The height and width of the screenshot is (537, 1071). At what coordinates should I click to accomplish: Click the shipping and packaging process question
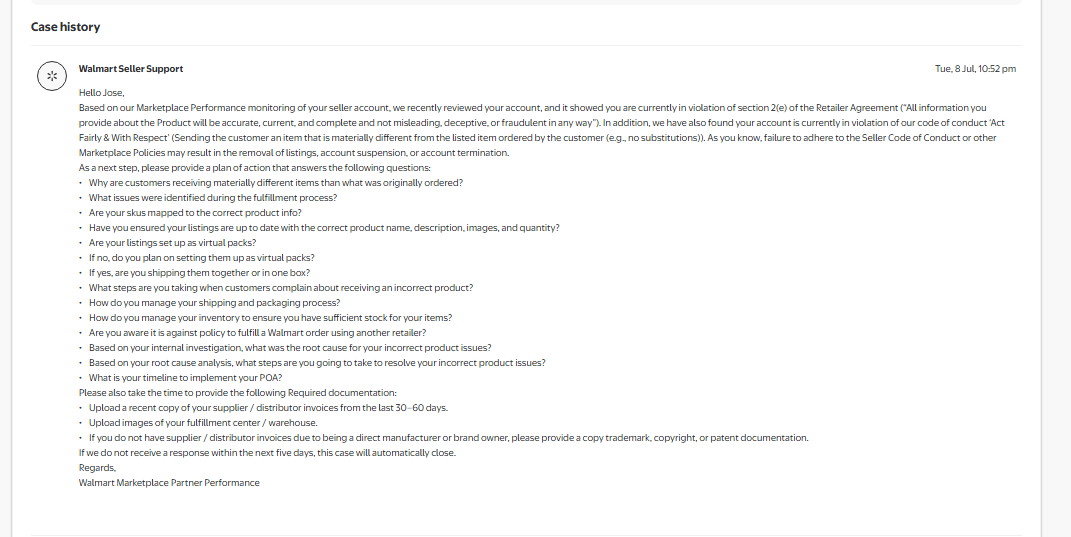[214, 303]
